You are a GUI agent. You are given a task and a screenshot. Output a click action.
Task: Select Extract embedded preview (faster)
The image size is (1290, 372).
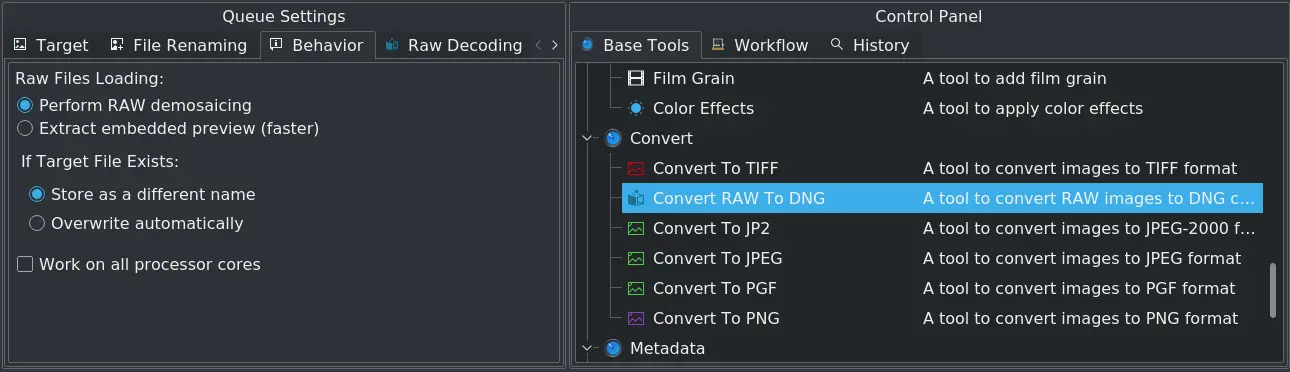(x=168, y=128)
